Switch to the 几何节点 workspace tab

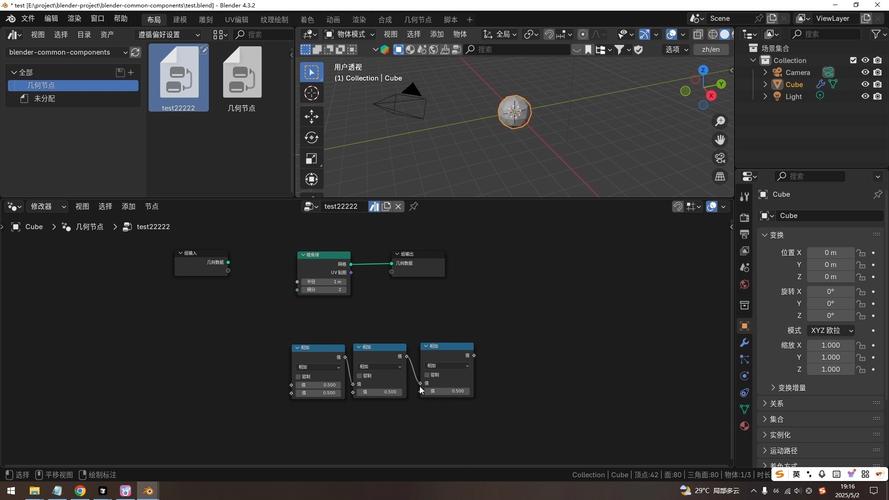pos(418,20)
